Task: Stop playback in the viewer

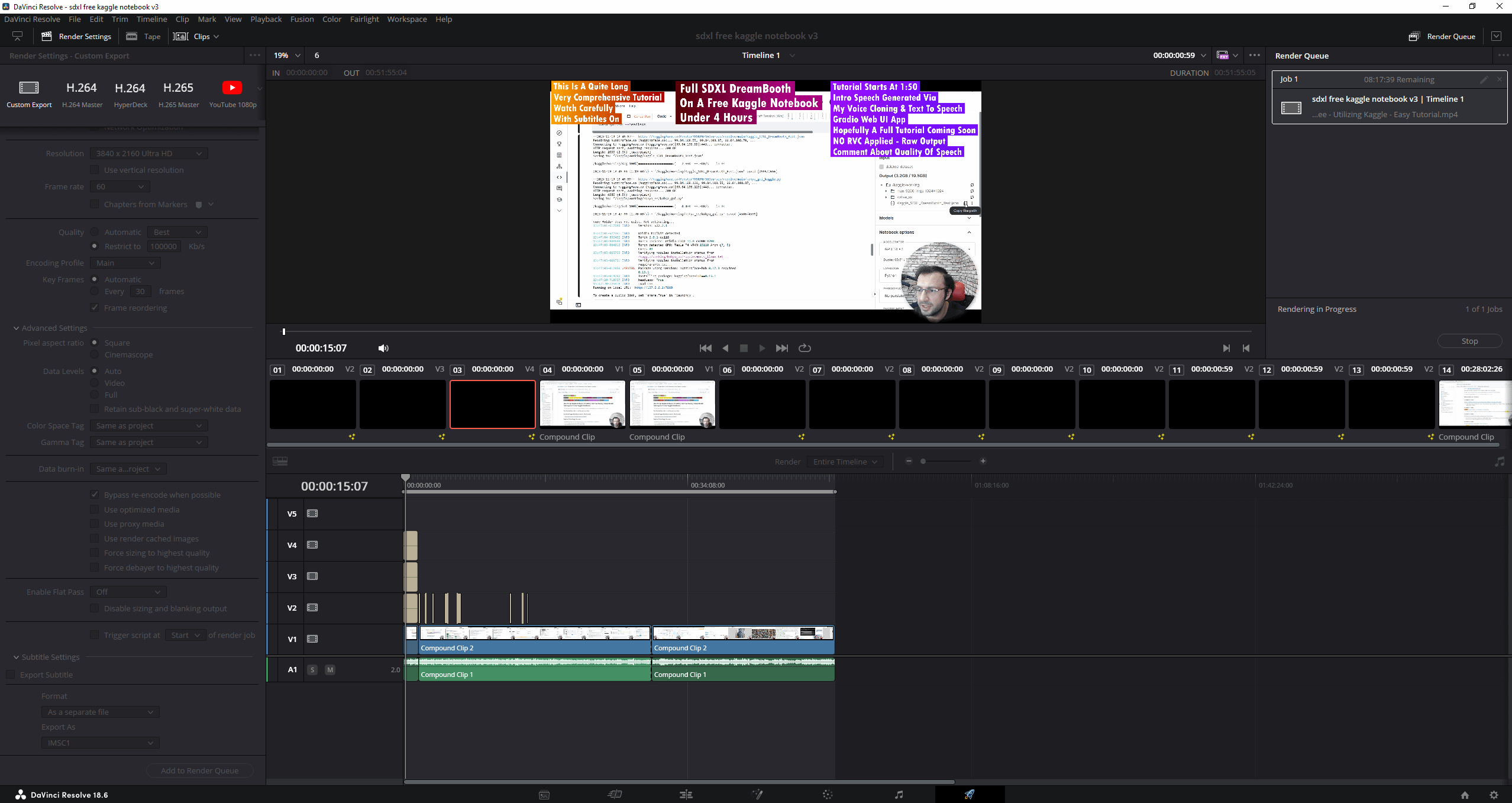Action: 744,348
